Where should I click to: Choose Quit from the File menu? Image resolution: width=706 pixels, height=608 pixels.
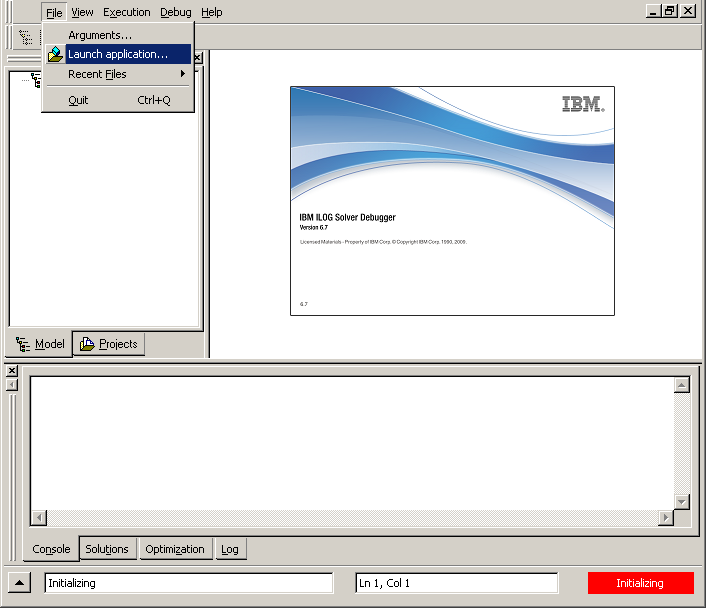click(118, 100)
